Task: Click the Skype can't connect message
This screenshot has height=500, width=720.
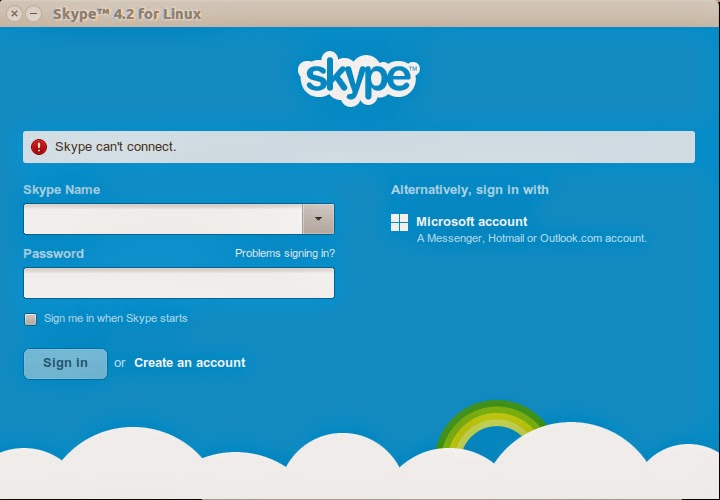Action: (x=116, y=147)
